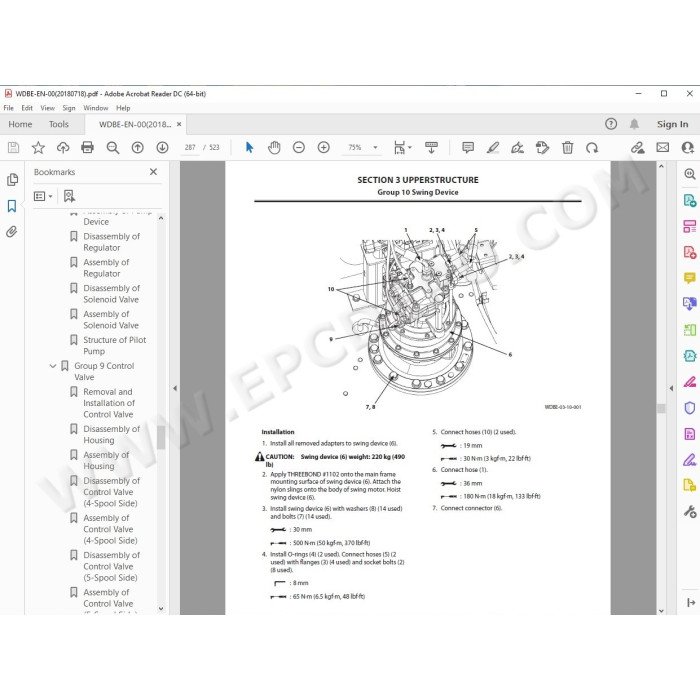Open the Sign document pen tool
This screenshot has width=700, height=700.
517,147
